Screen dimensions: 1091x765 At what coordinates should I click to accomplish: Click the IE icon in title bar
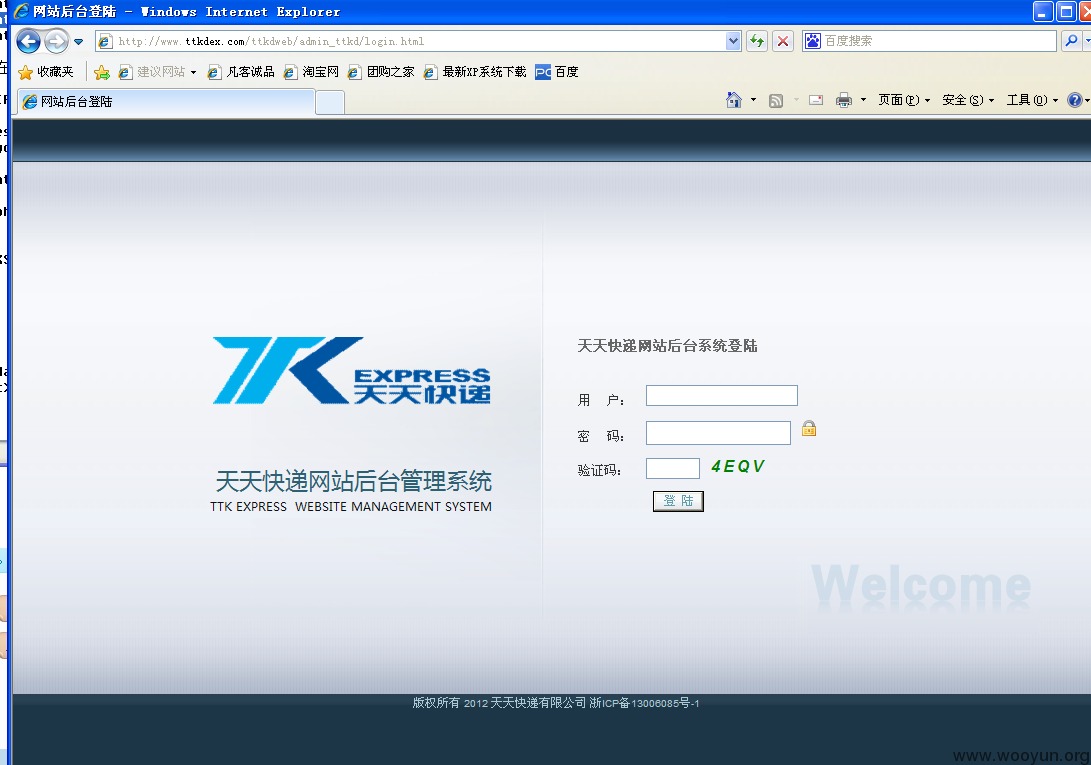(x=22, y=11)
